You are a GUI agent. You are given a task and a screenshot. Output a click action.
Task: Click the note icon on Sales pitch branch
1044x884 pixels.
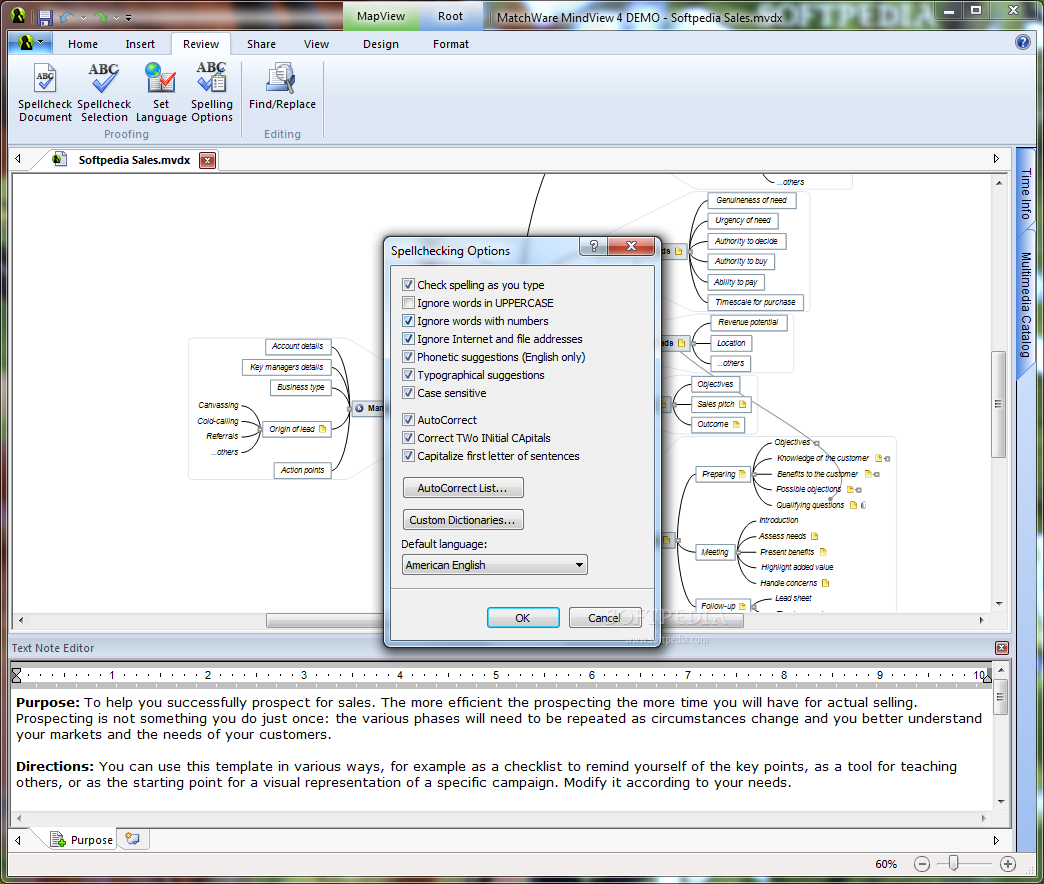point(742,404)
